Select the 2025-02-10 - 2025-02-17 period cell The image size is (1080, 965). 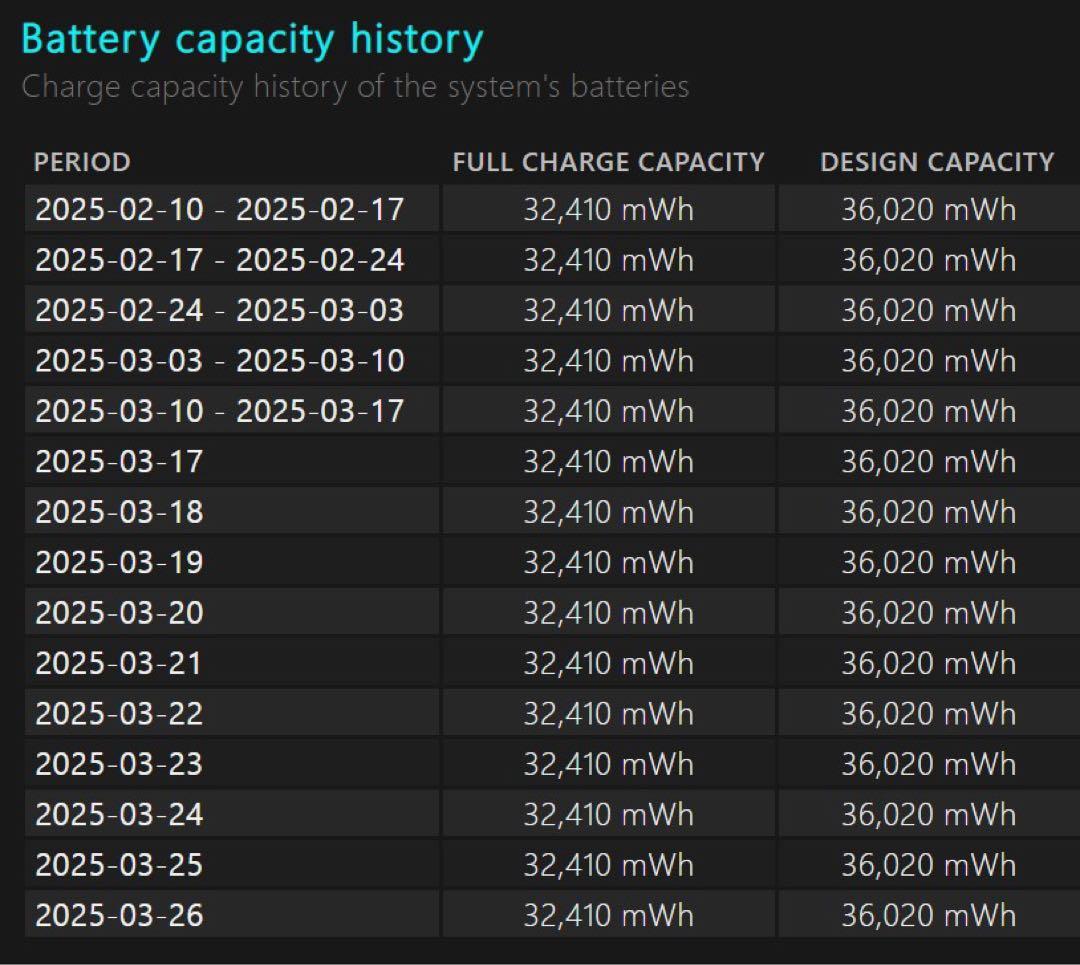(x=220, y=210)
